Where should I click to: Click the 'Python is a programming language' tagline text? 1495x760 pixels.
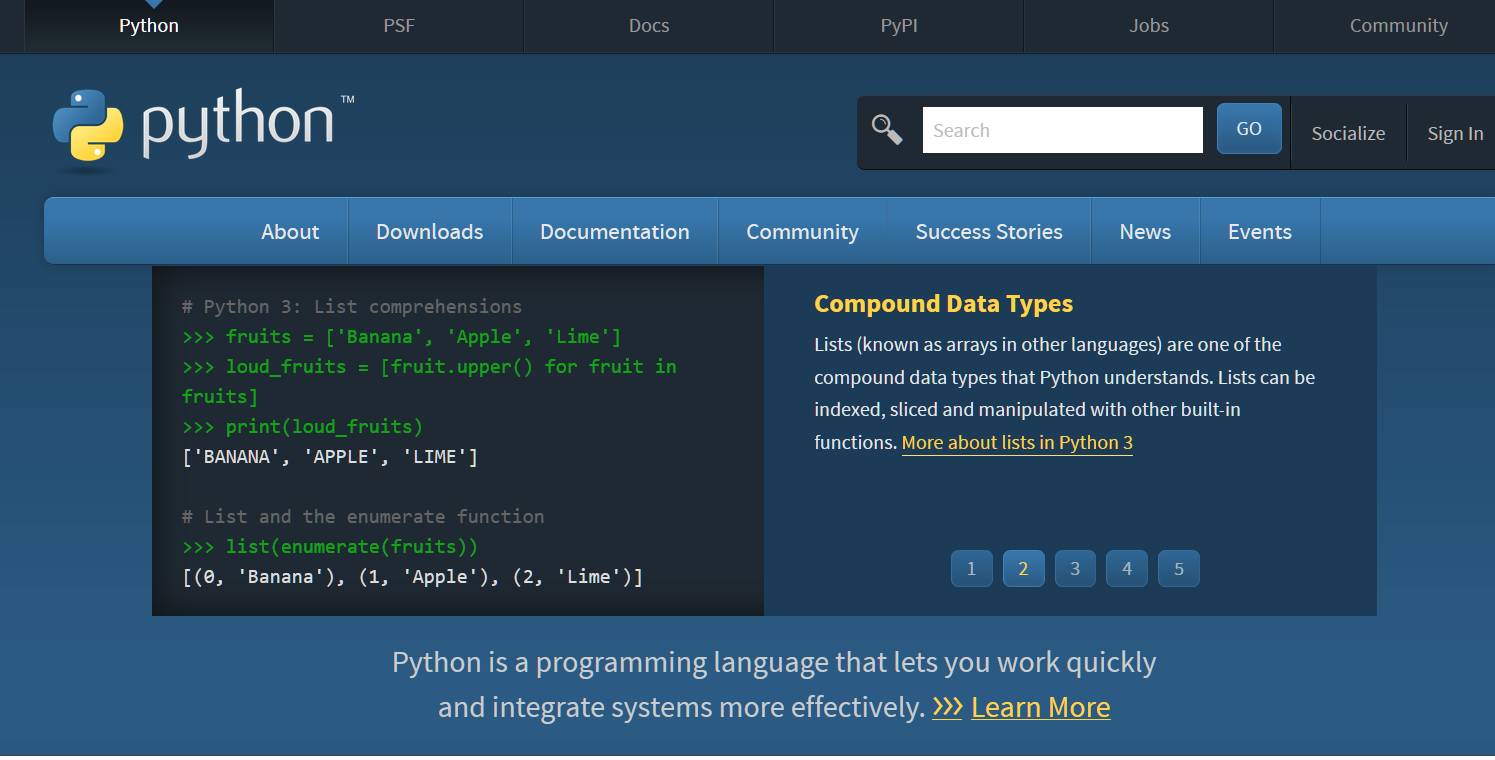tap(774, 684)
